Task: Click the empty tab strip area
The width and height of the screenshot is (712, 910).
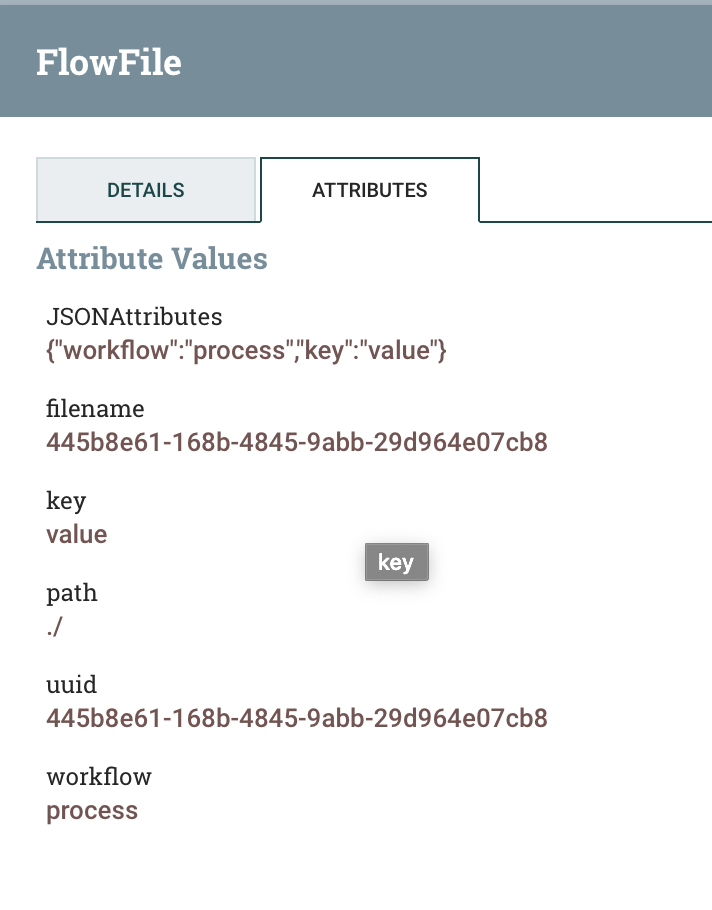Action: (600, 190)
